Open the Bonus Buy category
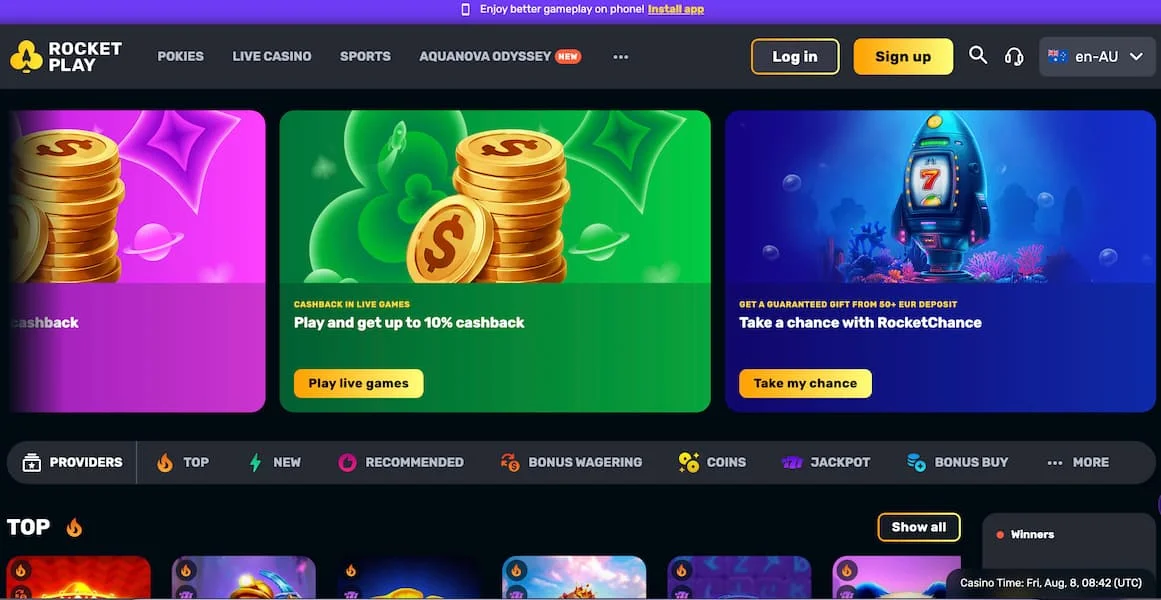This screenshot has height=600, width=1161. [957, 462]
